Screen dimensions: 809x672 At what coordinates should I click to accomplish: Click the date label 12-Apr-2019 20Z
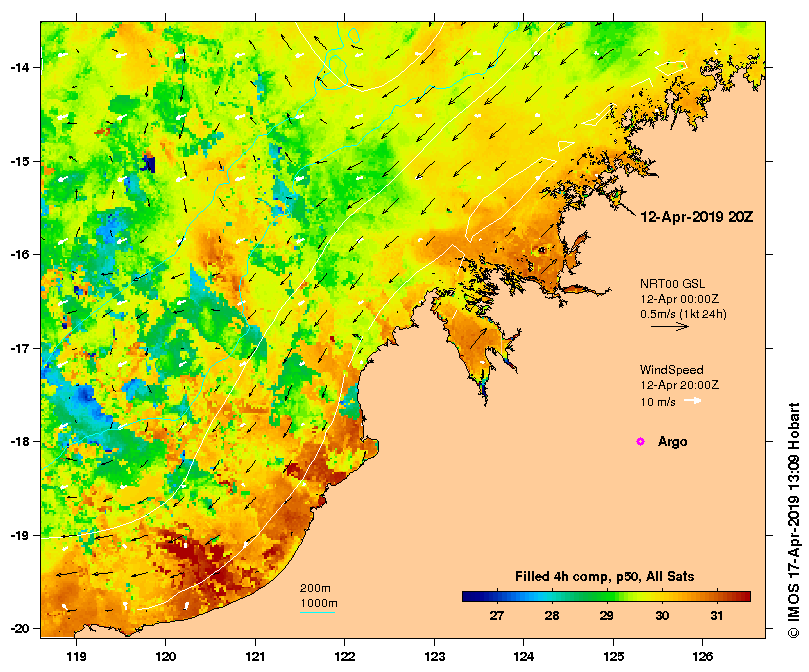[x=697, y=217]
